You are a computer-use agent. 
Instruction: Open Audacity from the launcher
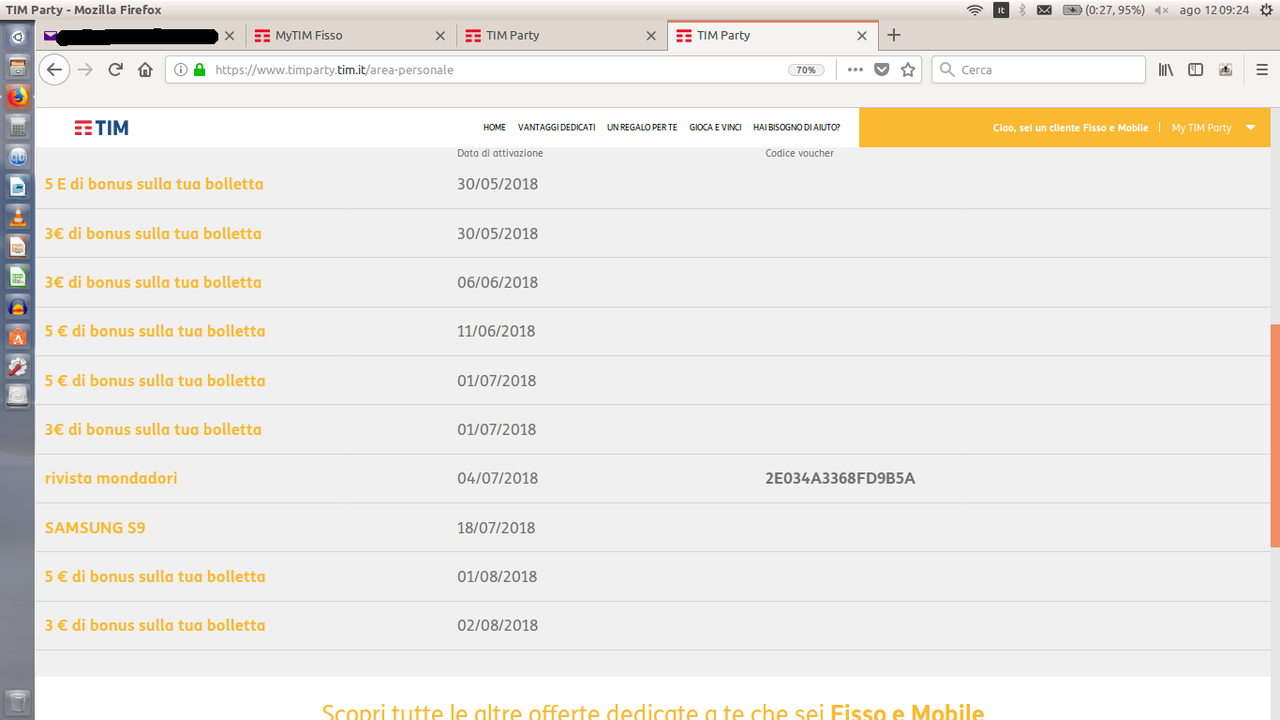pos(17,307)
